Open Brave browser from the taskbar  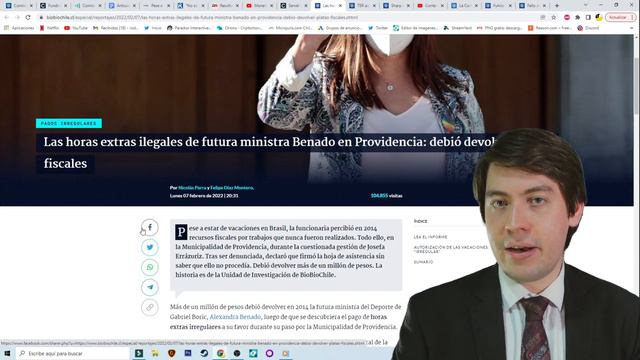point(171,353)
